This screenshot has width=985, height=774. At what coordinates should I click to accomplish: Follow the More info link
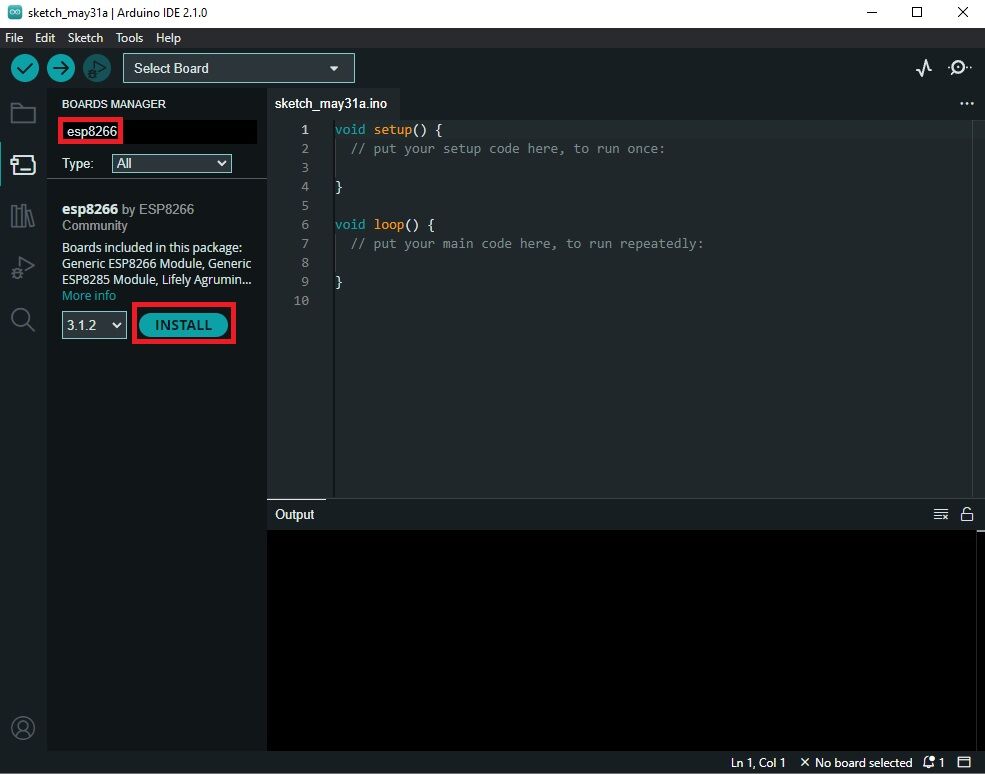[x=89, y=296]
